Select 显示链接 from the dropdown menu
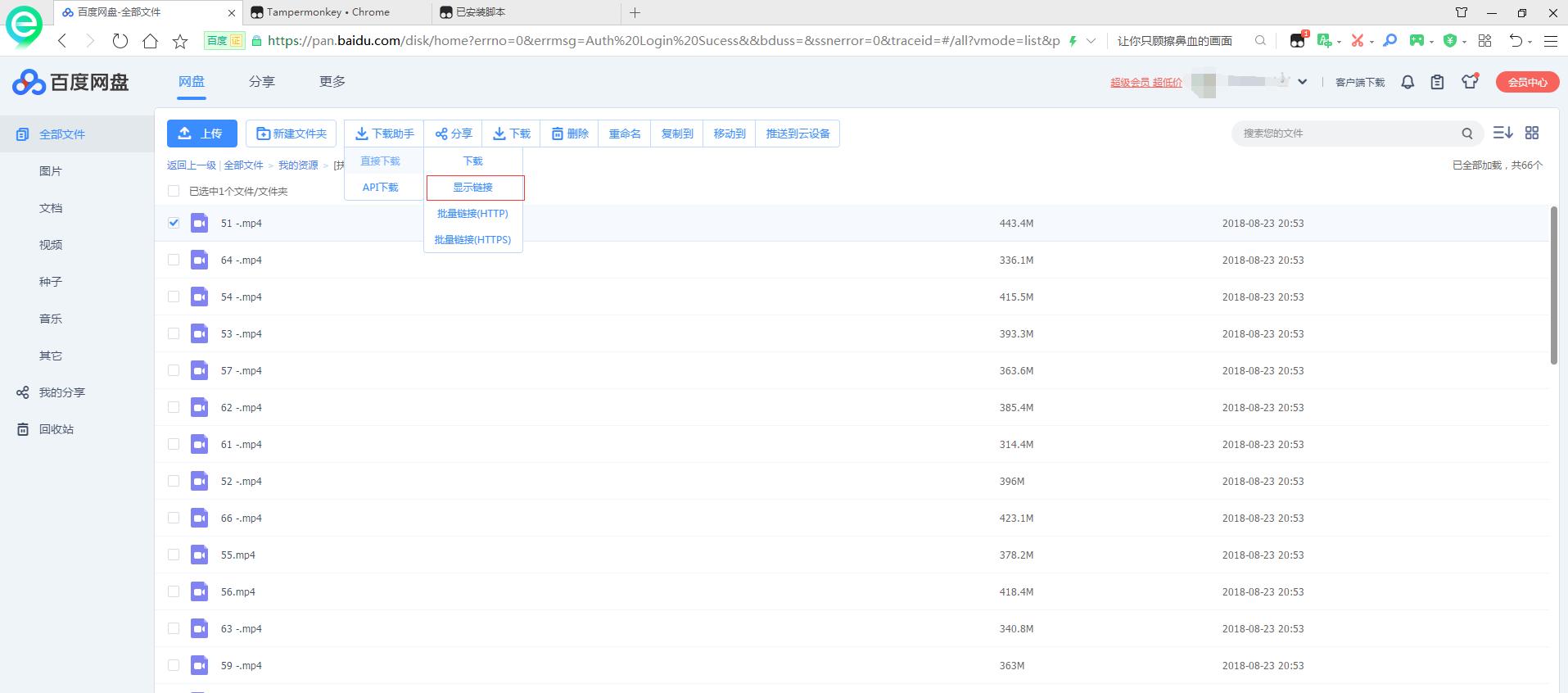This screenshot has height=693, width=1568. coord(473,188)
